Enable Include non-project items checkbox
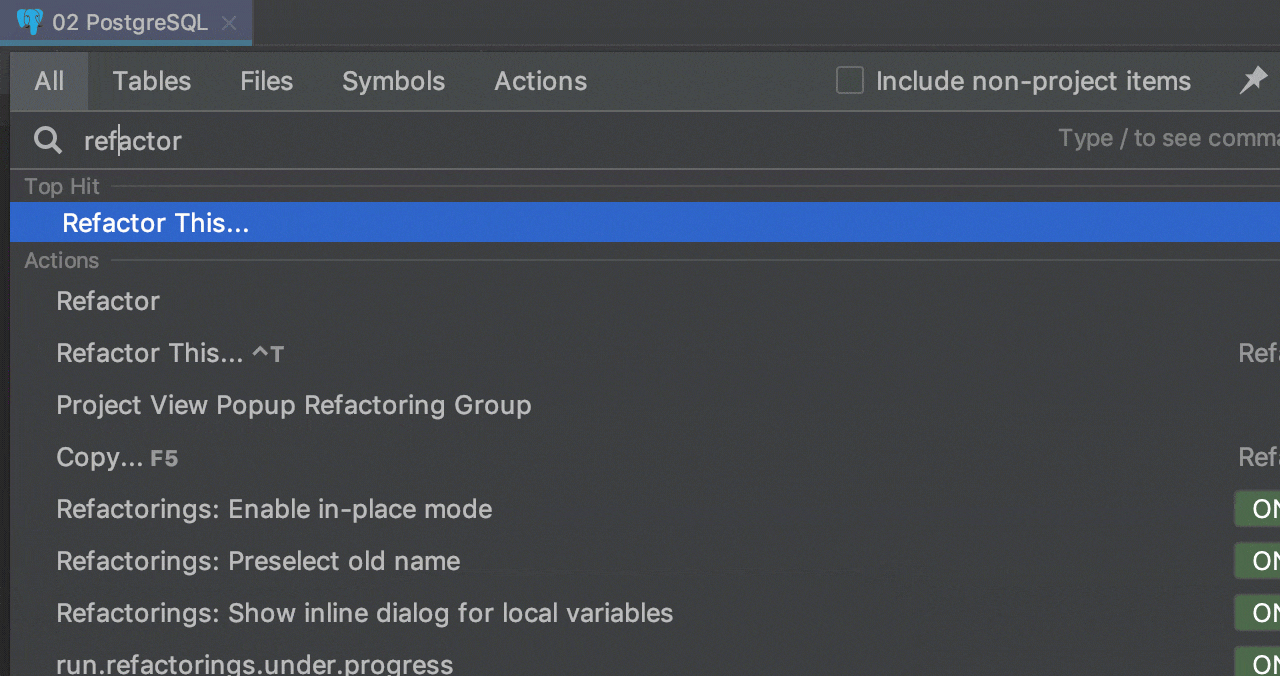 point(850,81)
